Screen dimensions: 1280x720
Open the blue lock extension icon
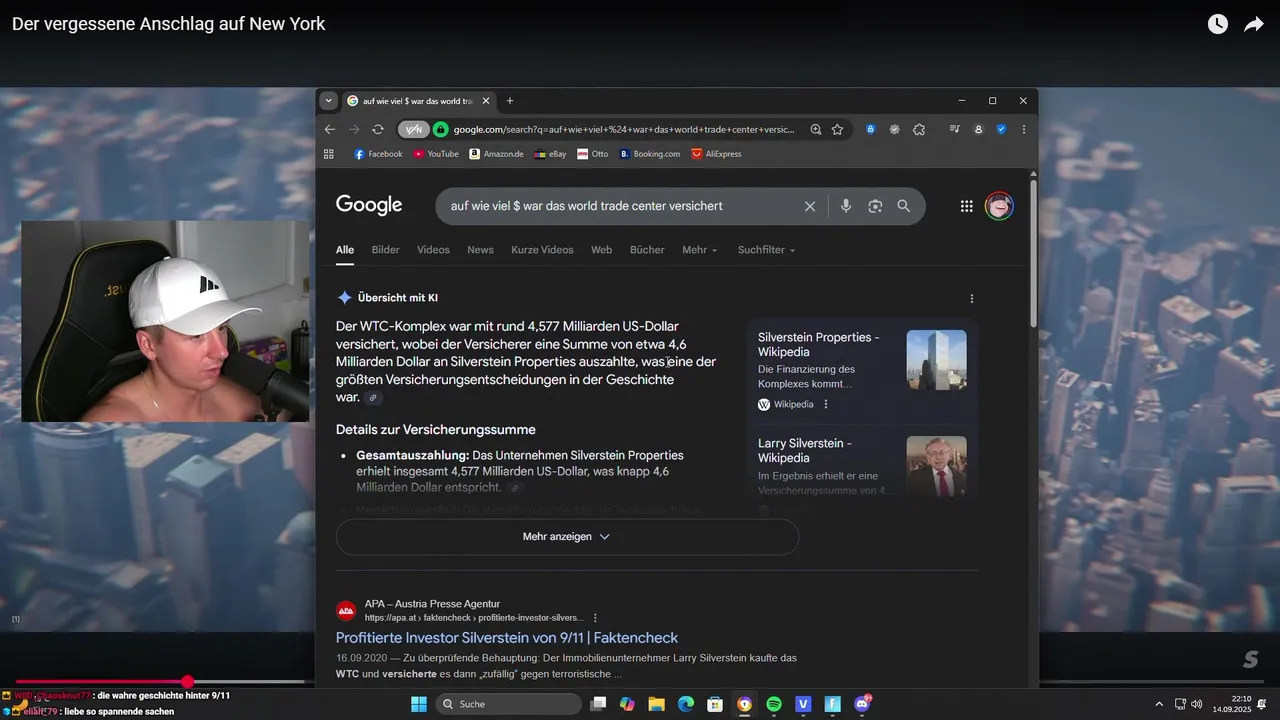click(870, 129)
